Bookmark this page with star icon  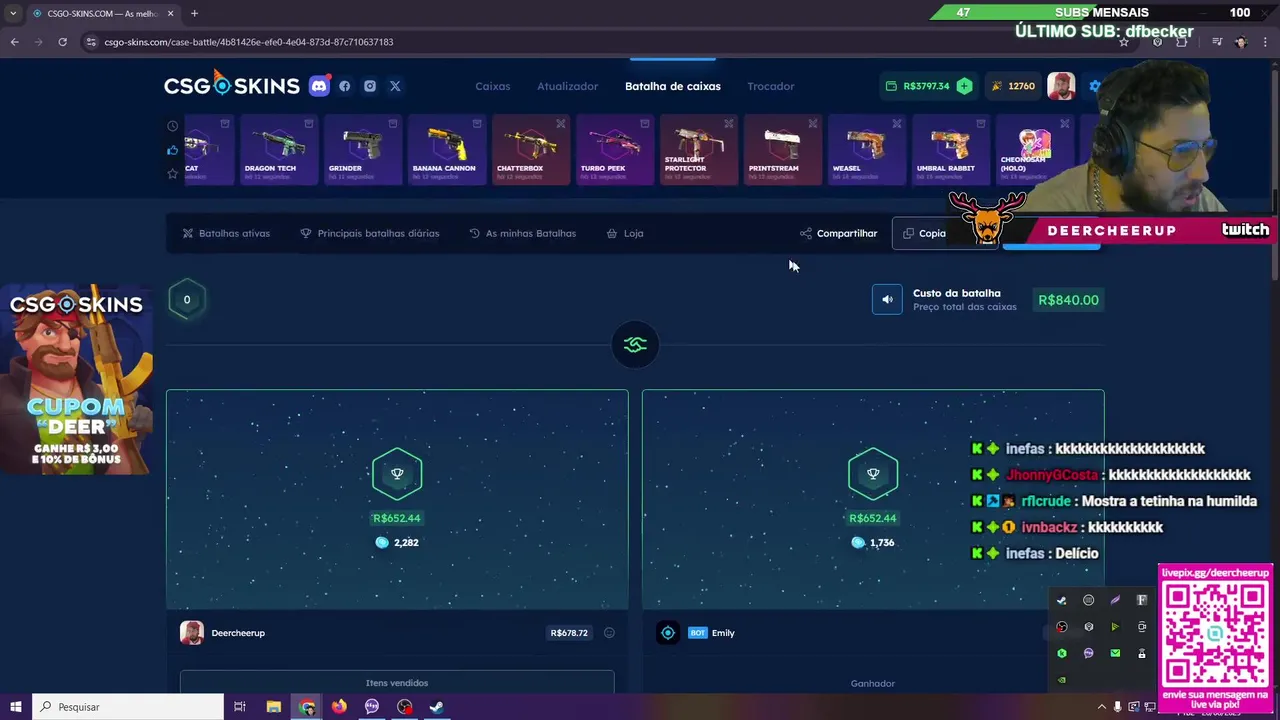[x=1124, y=42]
